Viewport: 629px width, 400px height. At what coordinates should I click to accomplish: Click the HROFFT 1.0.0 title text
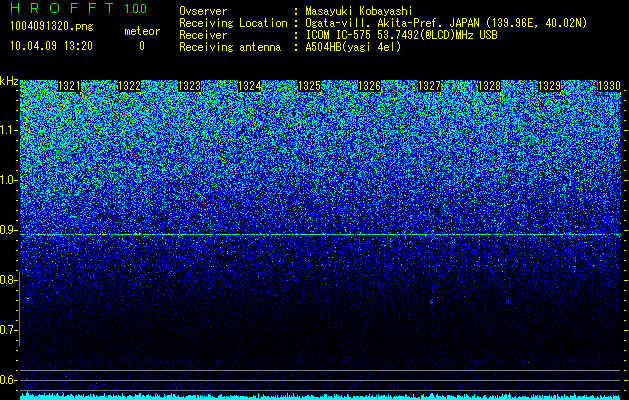78,8
